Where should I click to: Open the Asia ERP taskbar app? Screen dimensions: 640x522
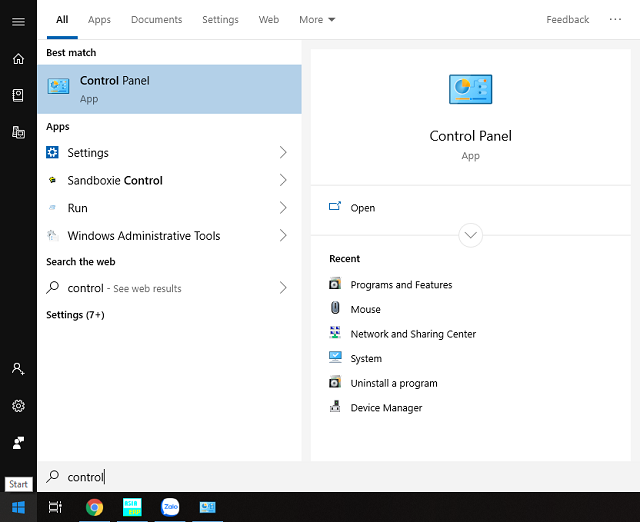tap(132, 507)
